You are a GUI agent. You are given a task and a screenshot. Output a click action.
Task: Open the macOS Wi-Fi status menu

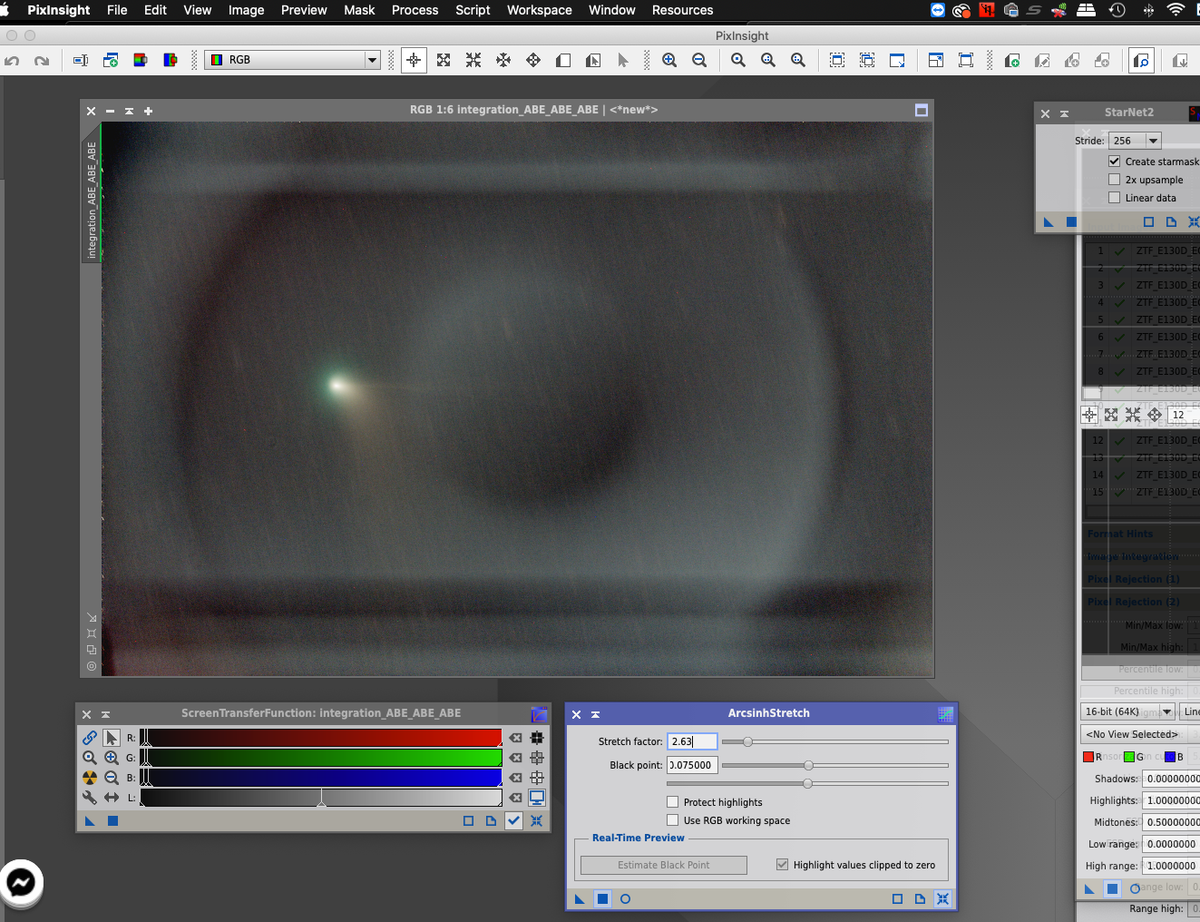coord(1174,10)
